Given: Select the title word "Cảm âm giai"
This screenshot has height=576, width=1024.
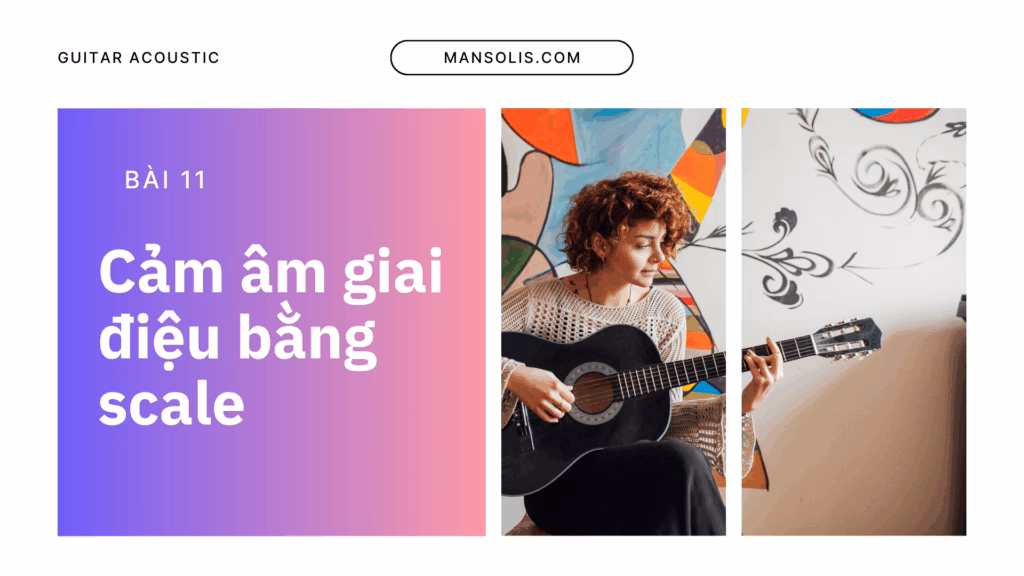Looking at the screenshot, I should 270,274.
